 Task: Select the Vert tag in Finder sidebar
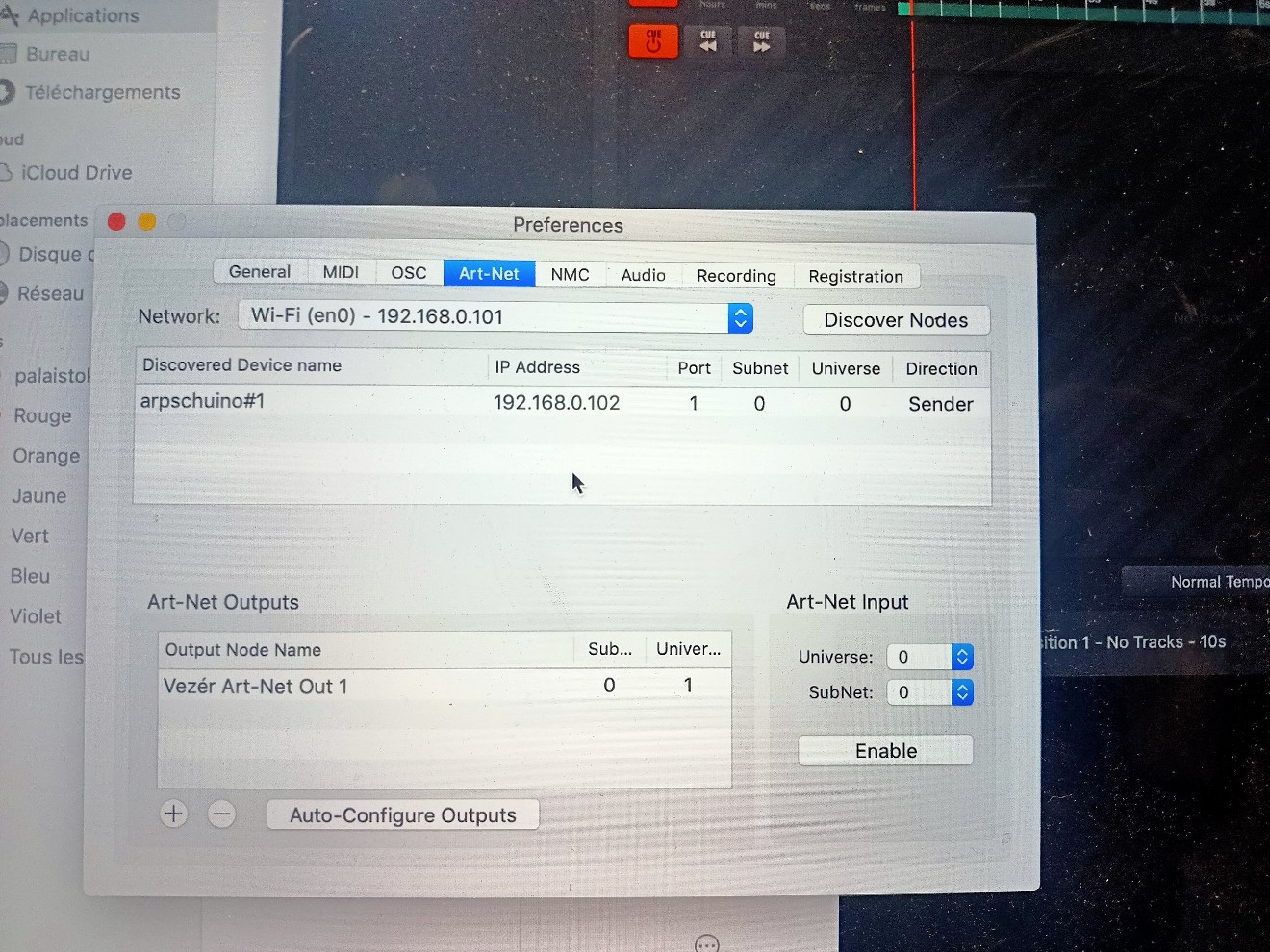tap(30, 536)
